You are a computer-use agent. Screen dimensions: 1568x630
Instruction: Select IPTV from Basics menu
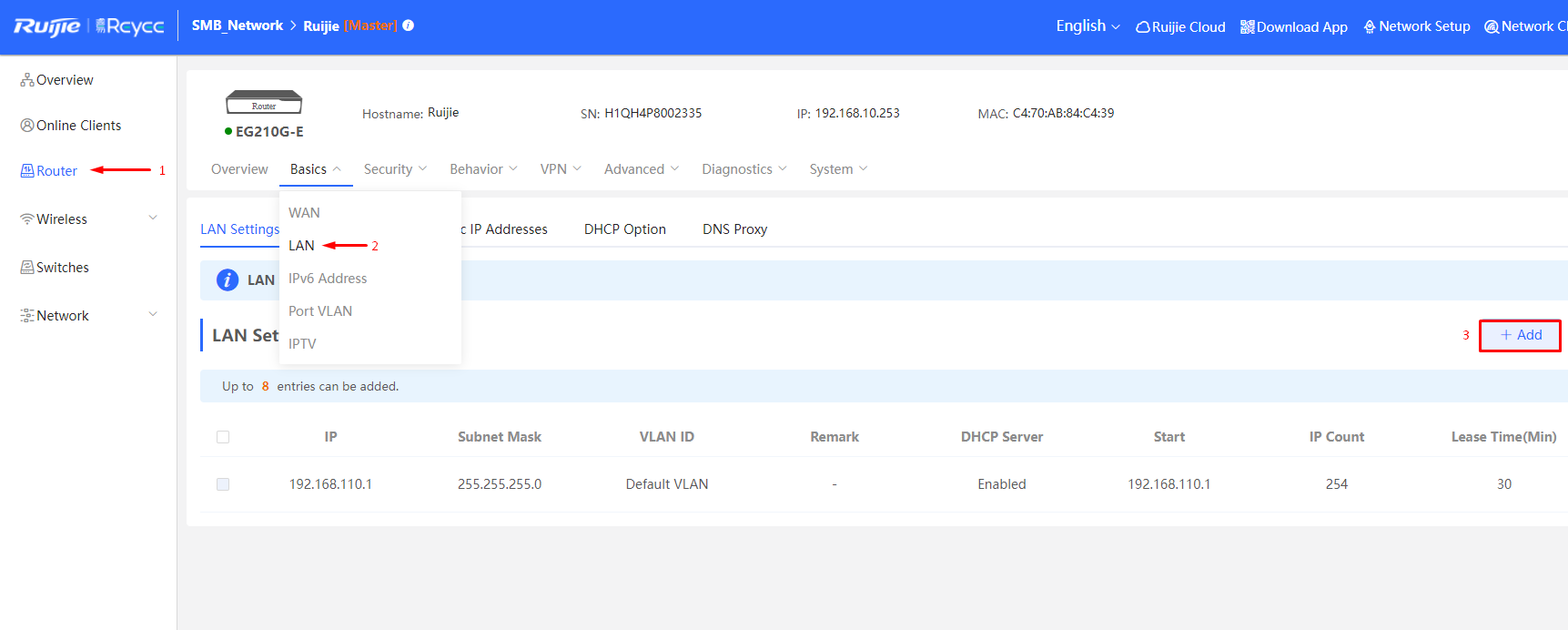[x=302, y=344]
